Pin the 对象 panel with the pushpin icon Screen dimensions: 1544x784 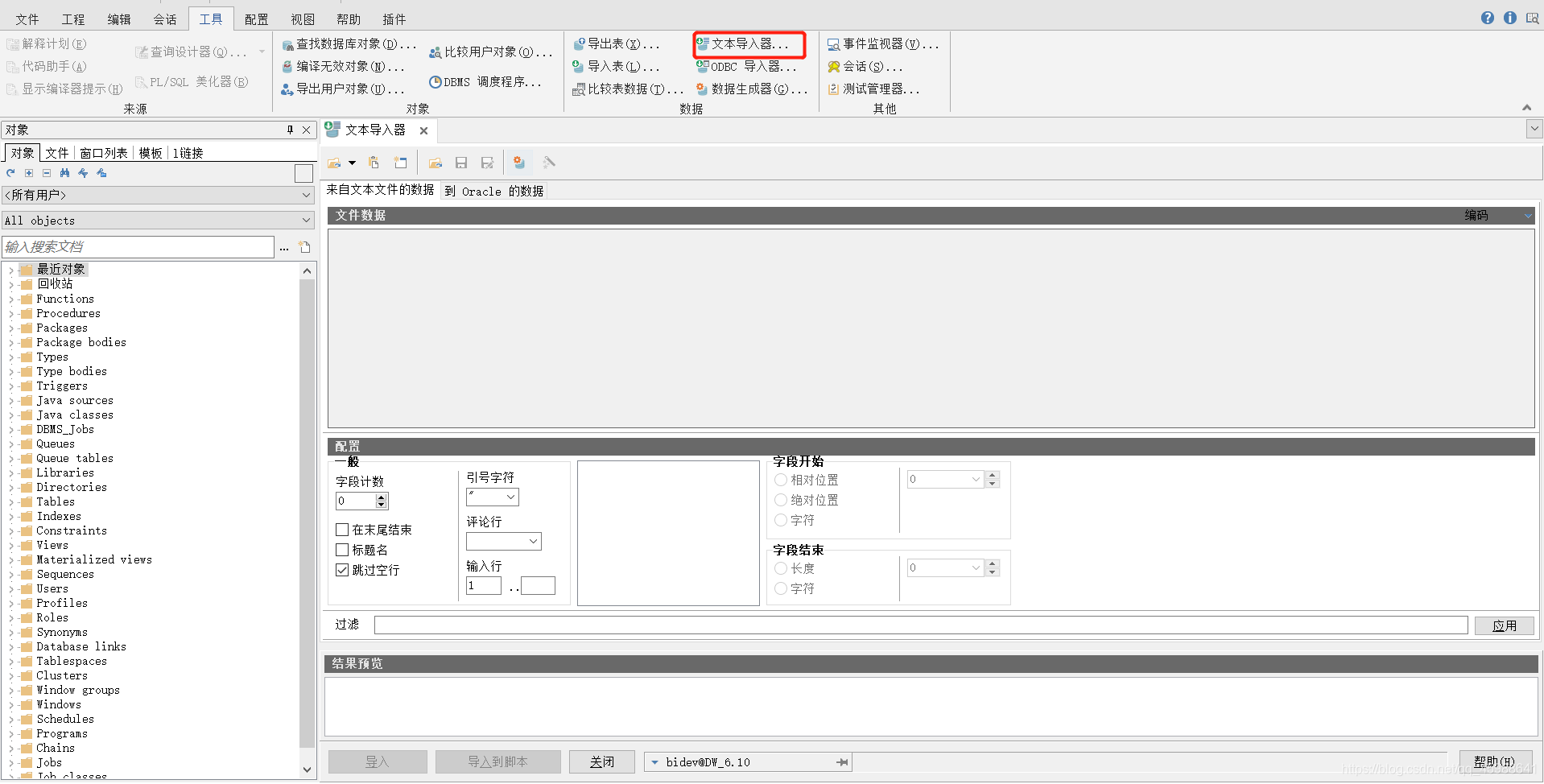pos(290,130)
